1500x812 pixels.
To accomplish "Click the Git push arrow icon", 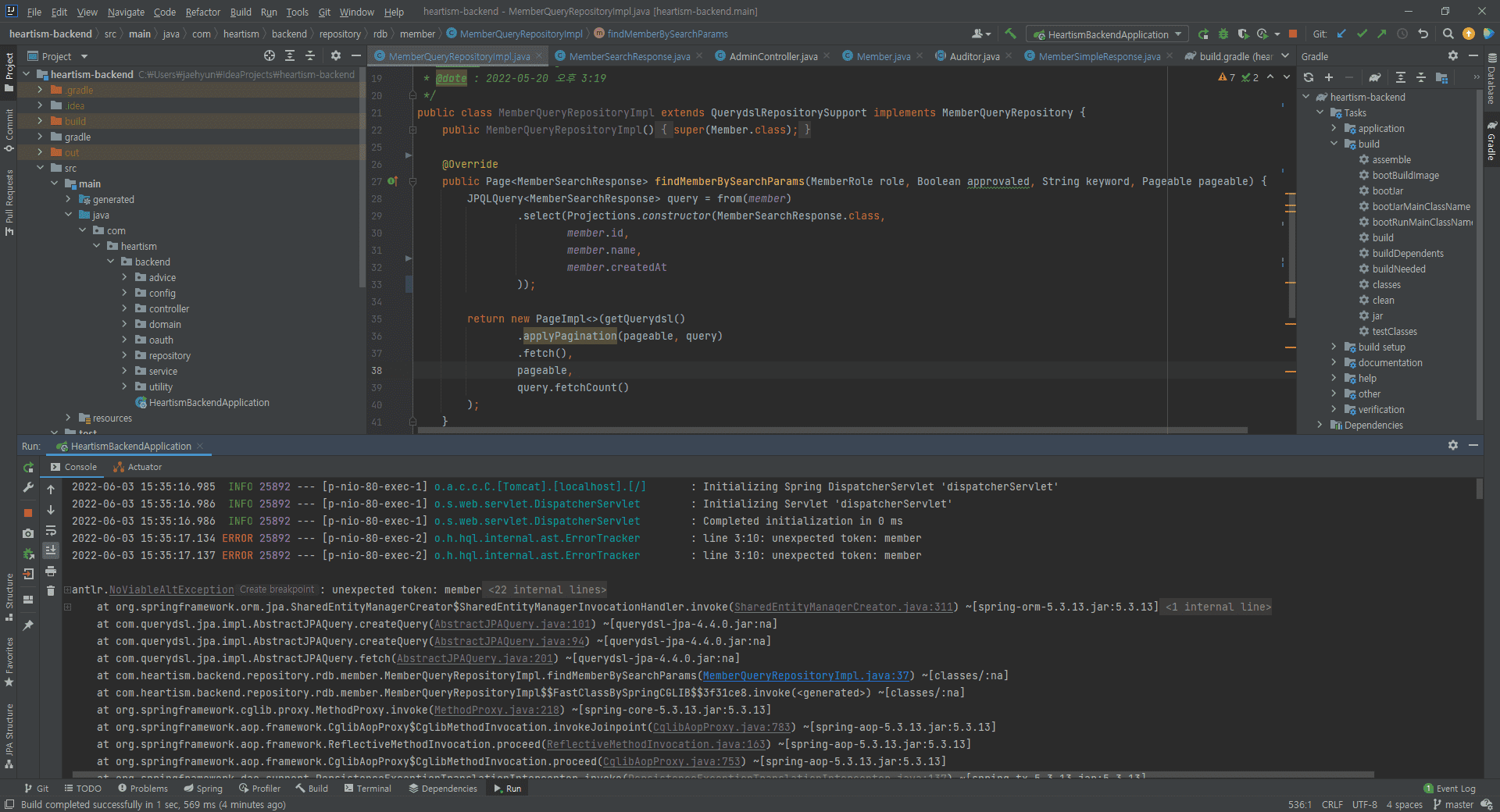I will pos(1382,34).
